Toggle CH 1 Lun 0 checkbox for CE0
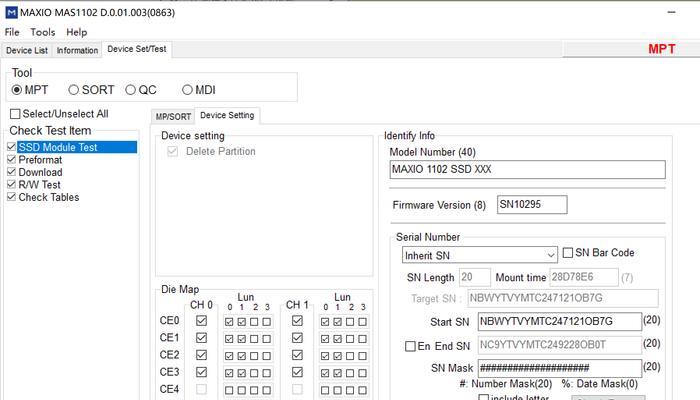The width and height of the screenshot is (700, 400). point(325,322)
